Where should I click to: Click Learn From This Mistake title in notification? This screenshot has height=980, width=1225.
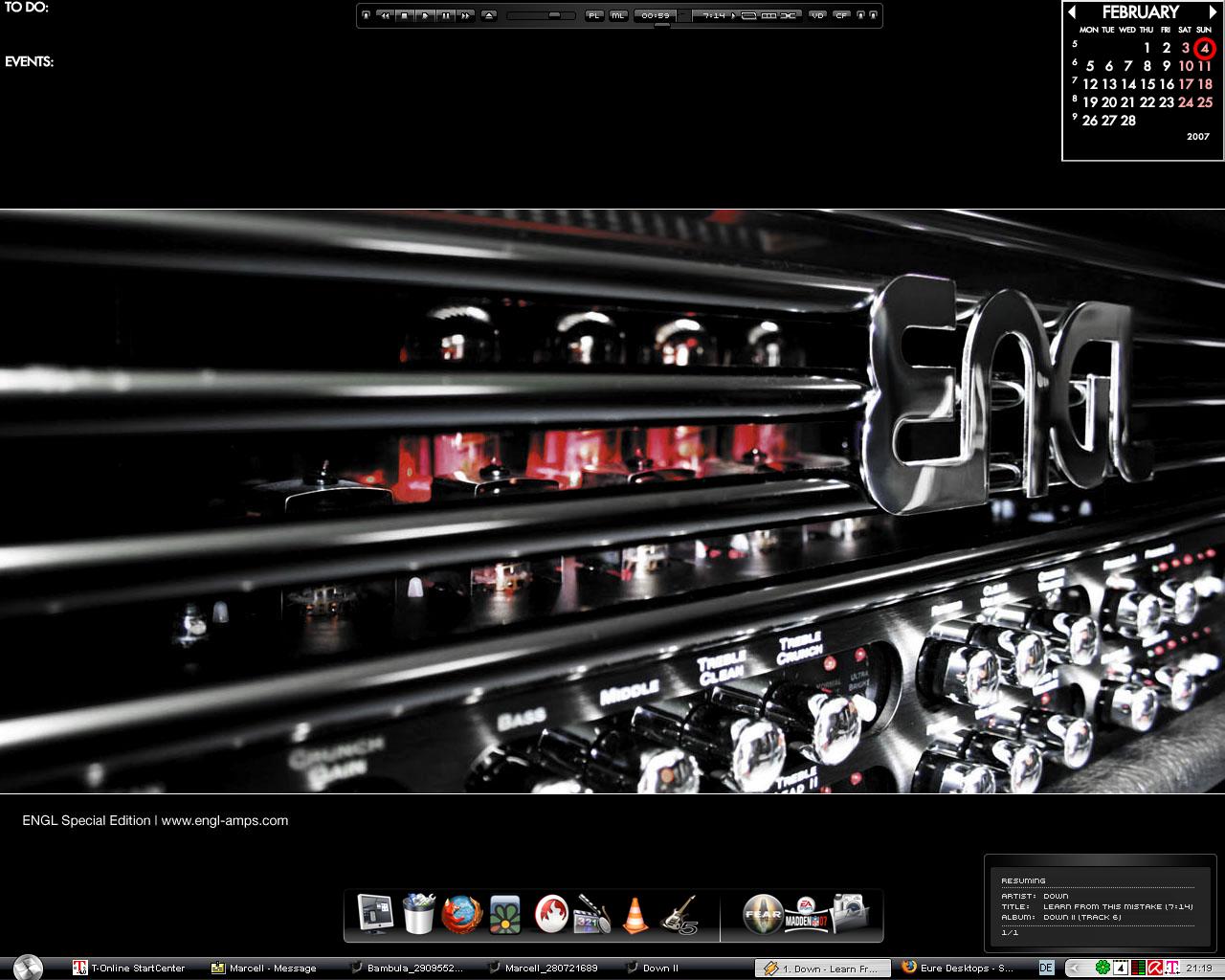pos(1118,906)
